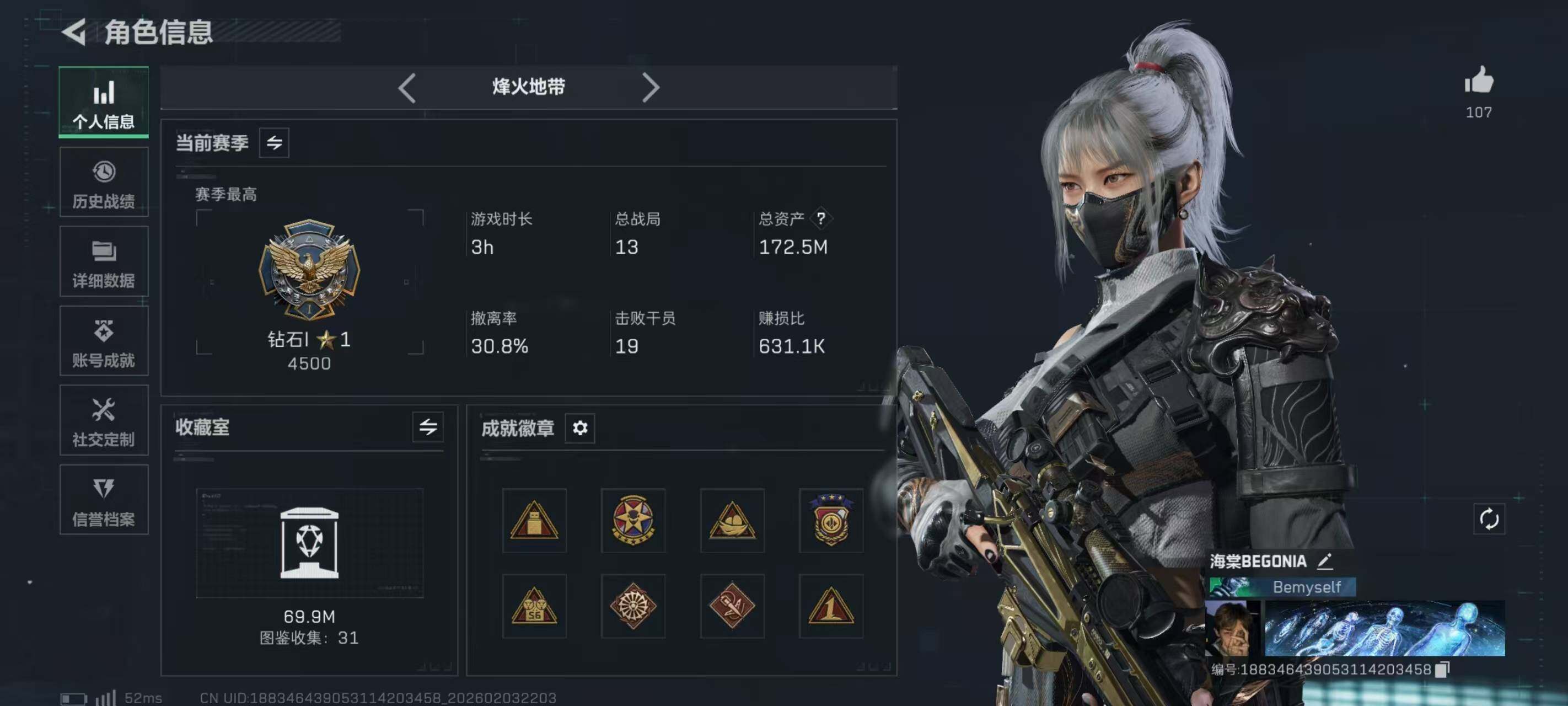Screen dimensions: 1568x706
Task: Click the 钻石I rank eagle emblem
Action: (309, 269)
